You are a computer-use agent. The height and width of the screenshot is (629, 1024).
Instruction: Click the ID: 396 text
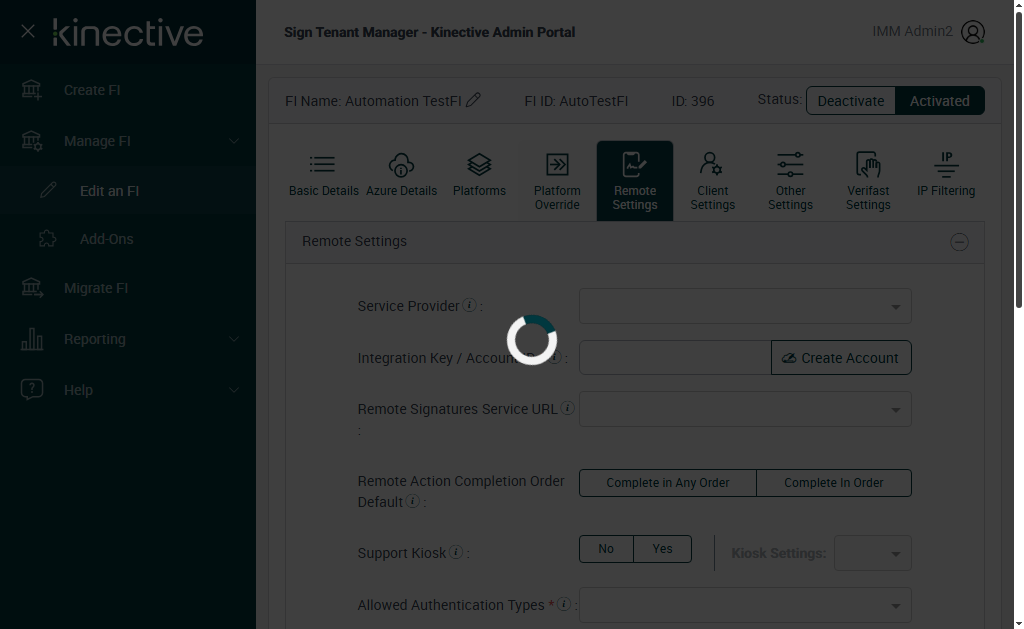point(693,101)
